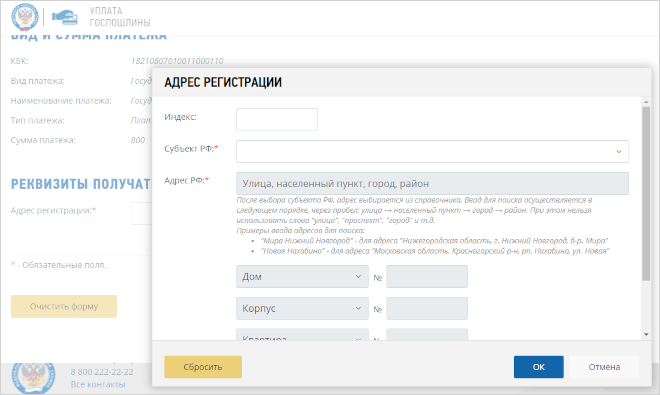Click the АДРЕС РЕГИСТРАЦИИ dialog title
Image resolution: width=660 pixels, height=395 pixels.
coord(223,82)
